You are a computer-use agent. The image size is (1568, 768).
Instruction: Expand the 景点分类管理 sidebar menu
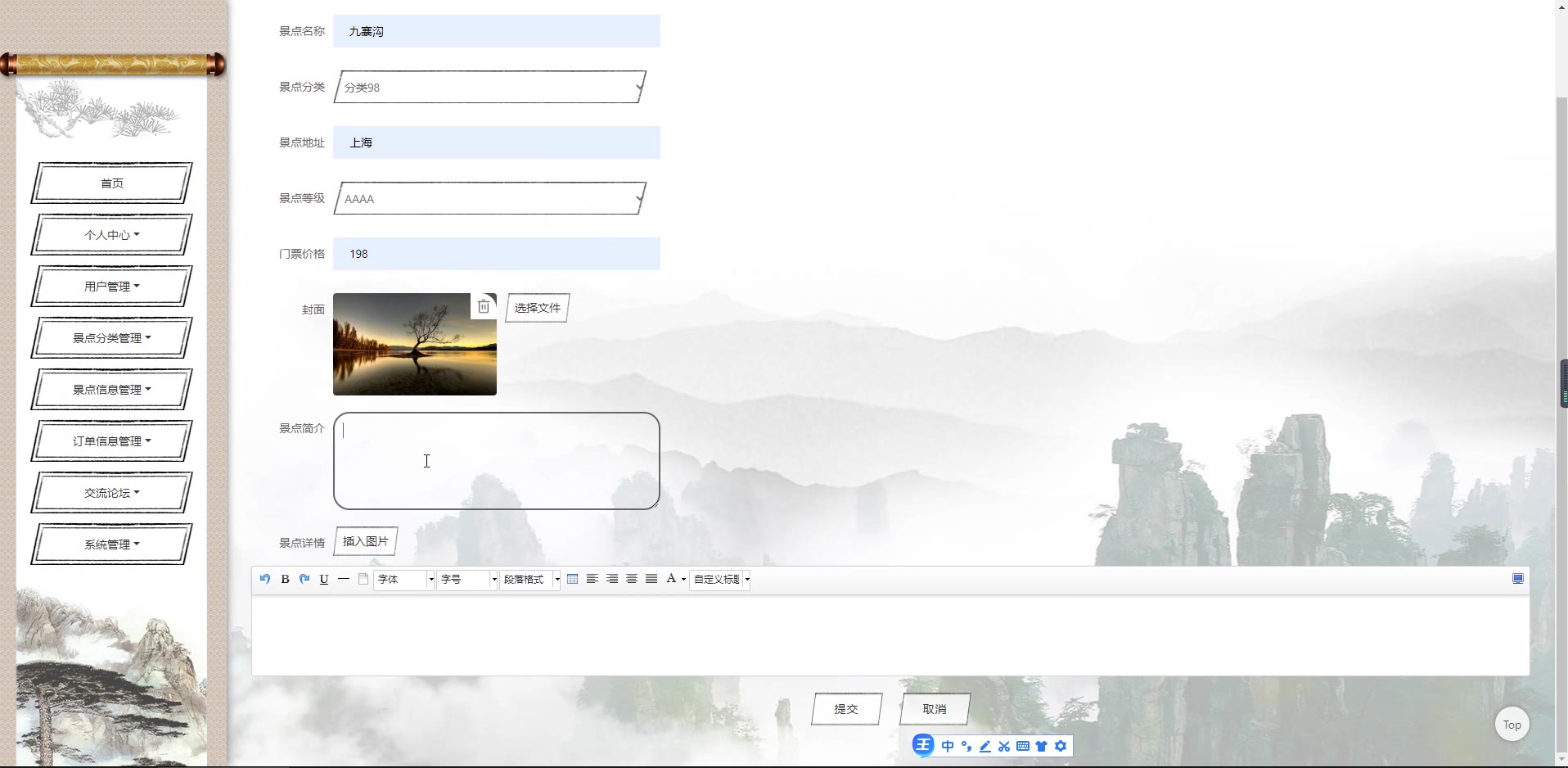tap(111, 338)
